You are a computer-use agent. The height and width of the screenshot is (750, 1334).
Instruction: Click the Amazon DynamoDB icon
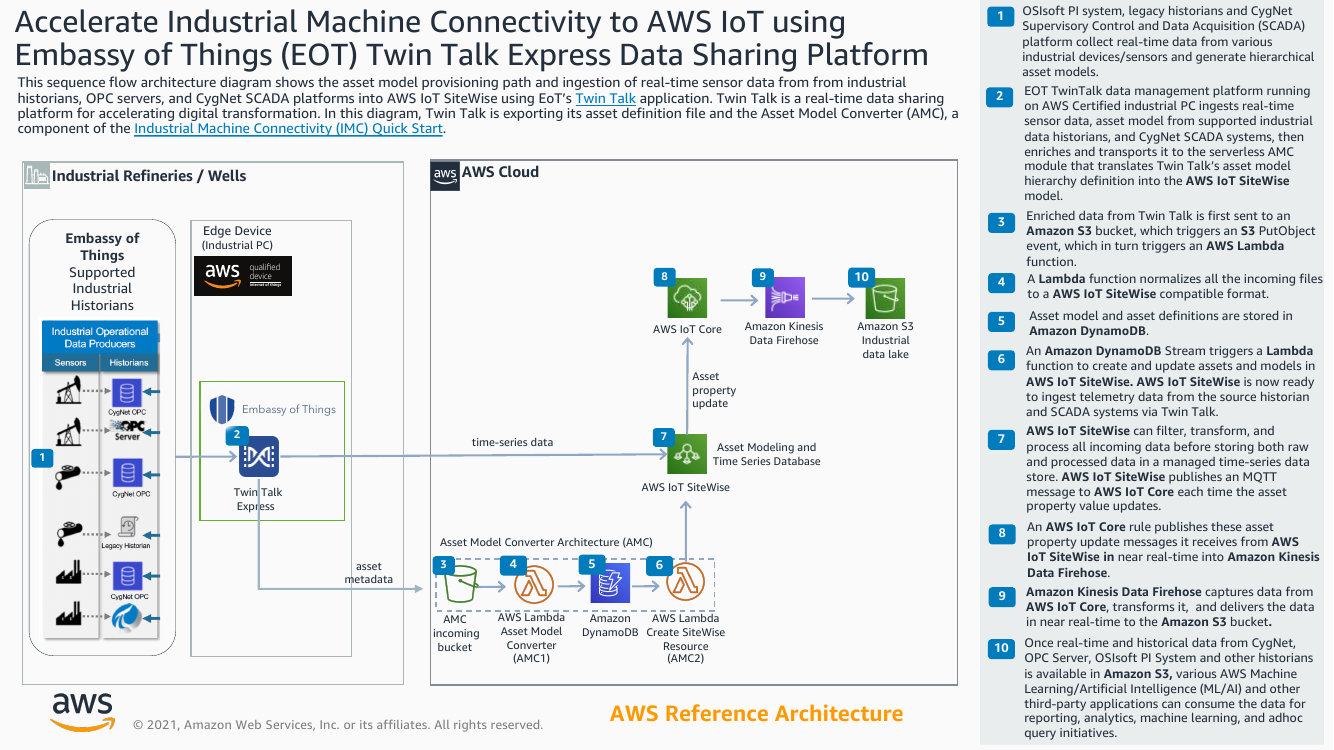609,581
